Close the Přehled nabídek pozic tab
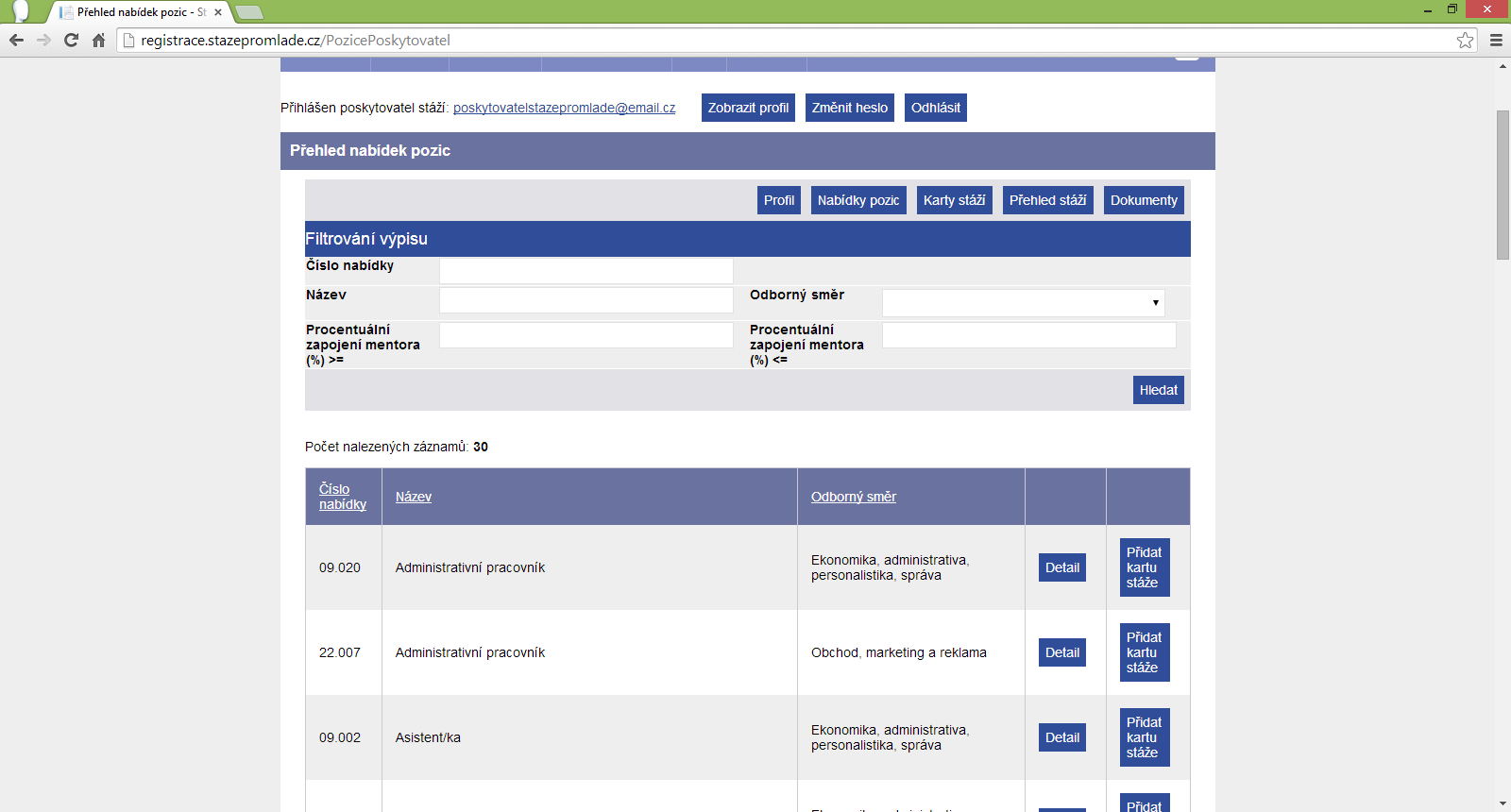This screenshot has height=812, width=1511. pos(218,12)
